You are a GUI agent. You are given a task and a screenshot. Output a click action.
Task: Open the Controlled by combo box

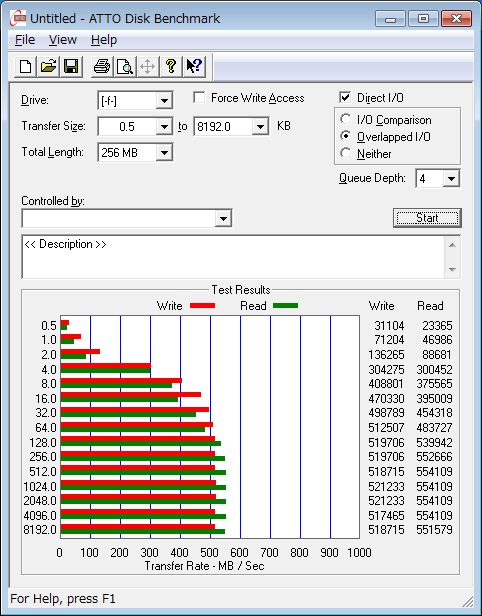point(127,218)
